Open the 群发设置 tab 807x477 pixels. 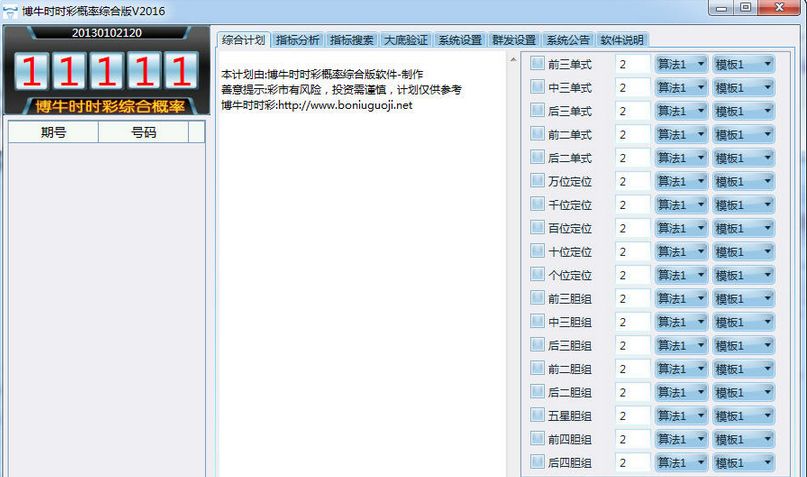[x=514, y=40]
